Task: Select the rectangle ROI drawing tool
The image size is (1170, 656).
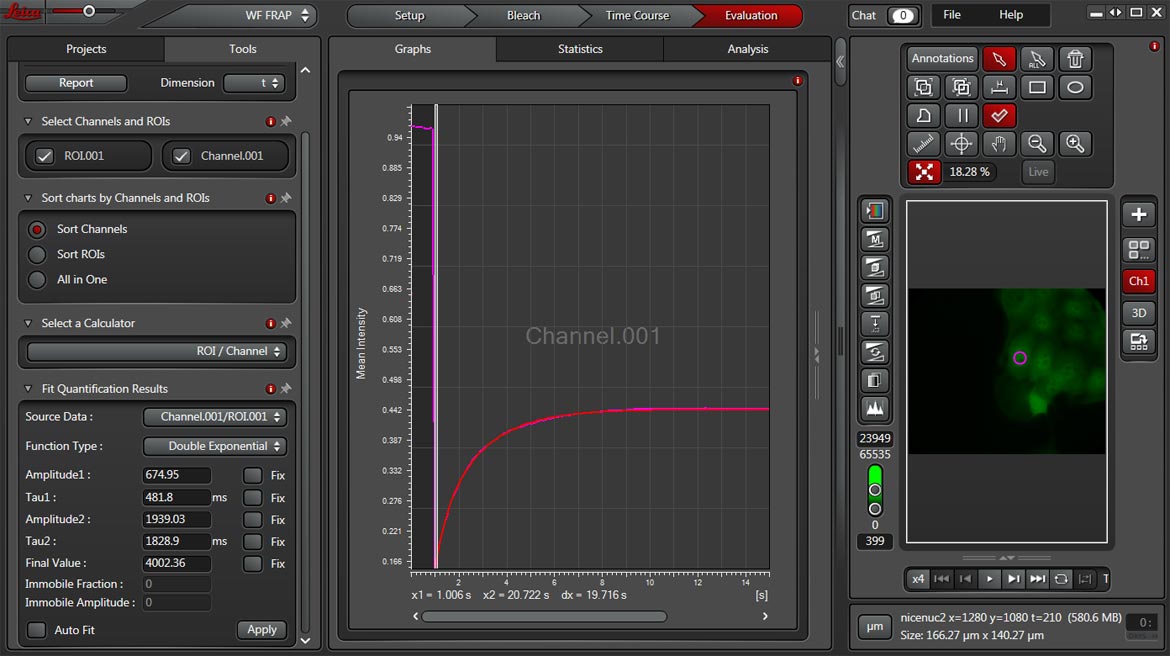Action: [1037, 87]
